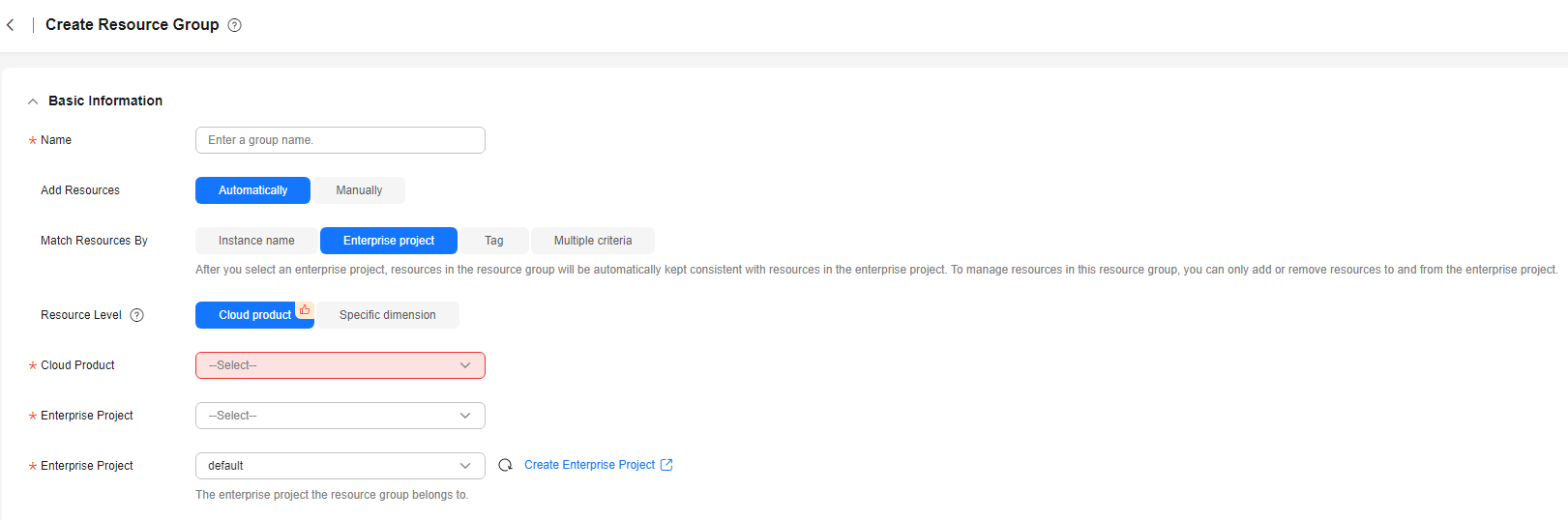Screen dimensions: 1568x520
Task: Click thumbs-up recommended badge on Cloud product
Action: pyautogui.click(x=305, y=310)
